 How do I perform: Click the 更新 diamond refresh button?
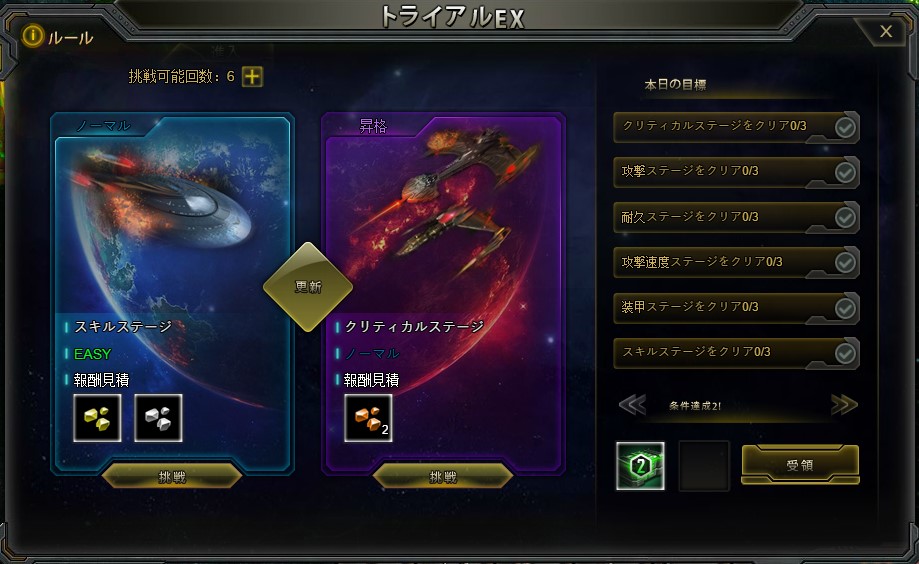click(308, 287)
